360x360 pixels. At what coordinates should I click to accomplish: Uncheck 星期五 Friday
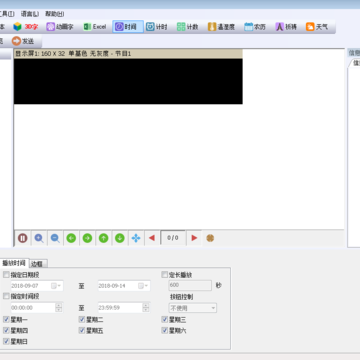point(82,331)
